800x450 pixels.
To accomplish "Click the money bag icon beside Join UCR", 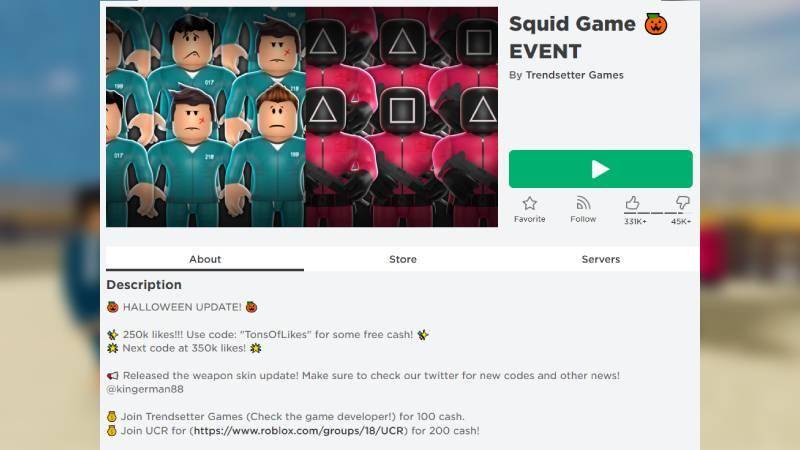I will click(x=112, y=431).
